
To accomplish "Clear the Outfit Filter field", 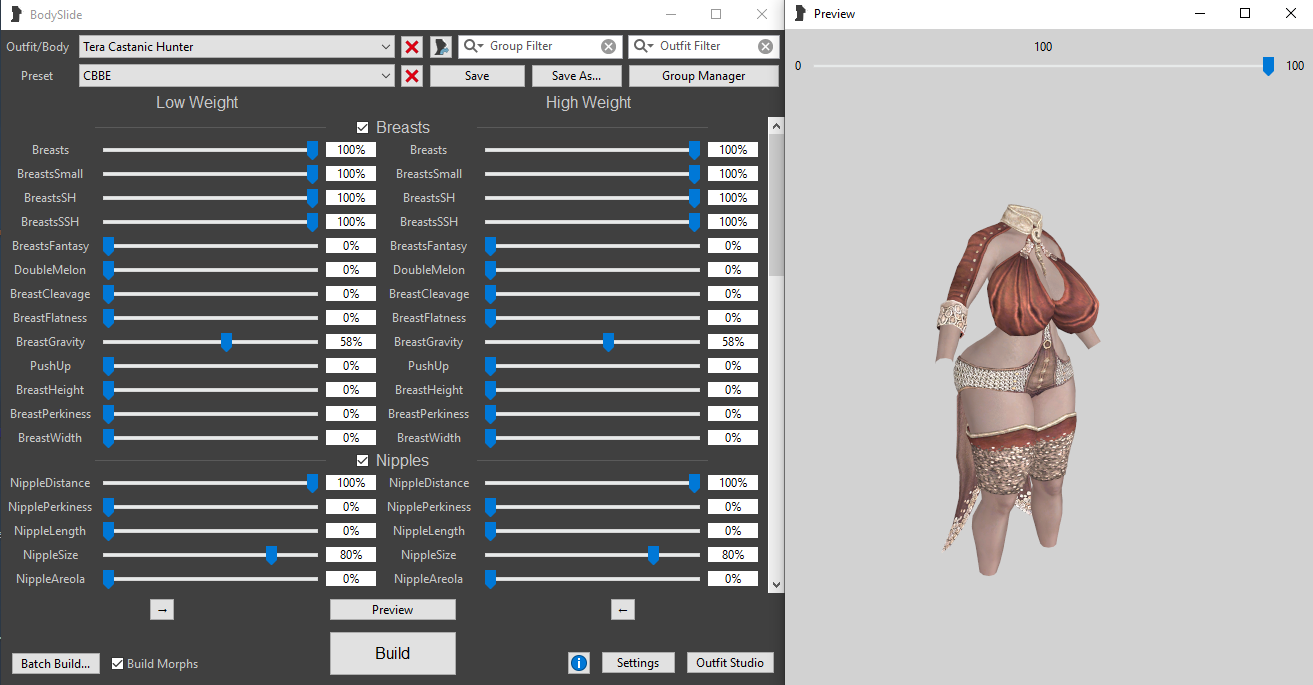I will point(765,47).
